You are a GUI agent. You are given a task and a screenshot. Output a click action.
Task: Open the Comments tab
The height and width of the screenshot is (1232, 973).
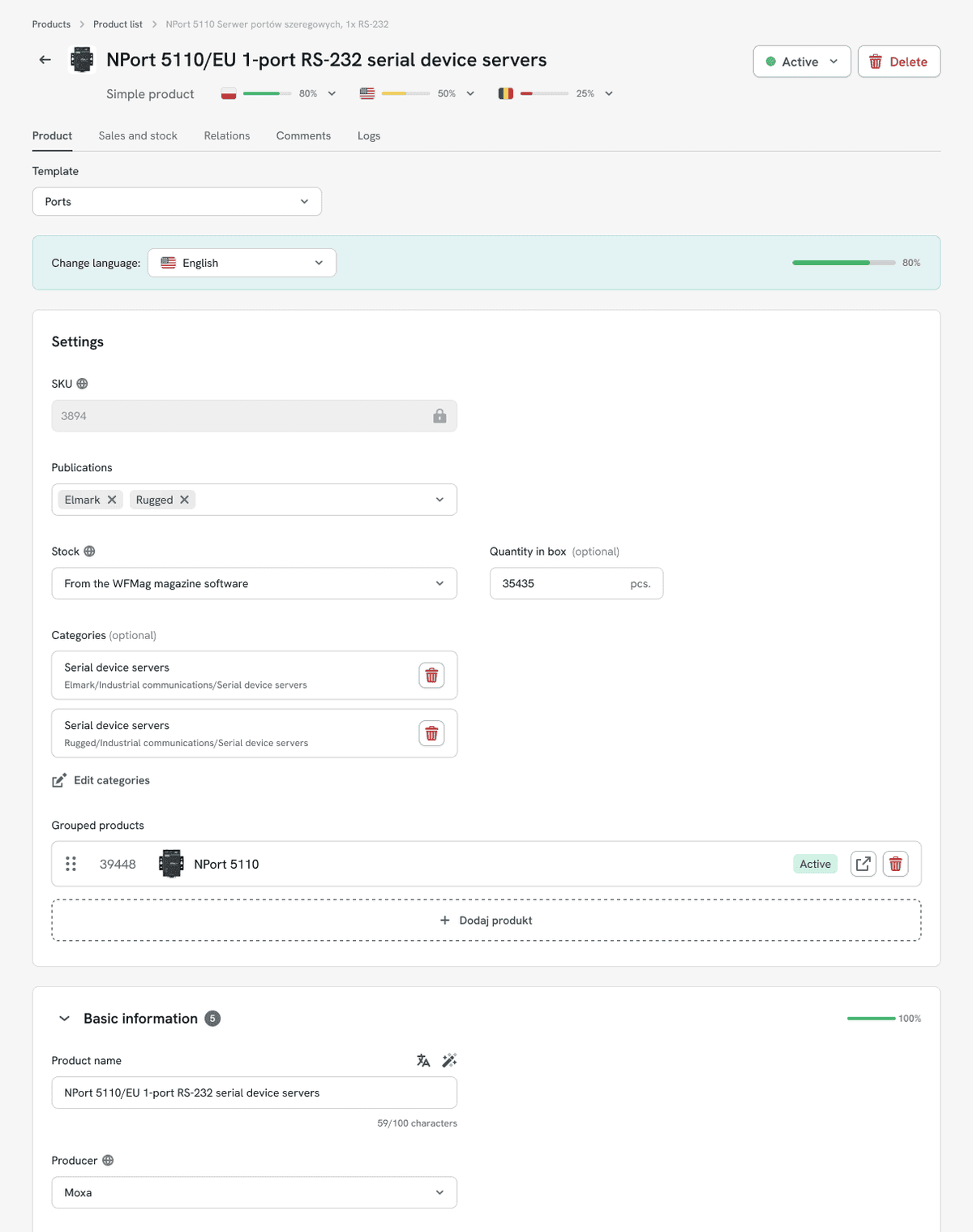click(303, 135)
